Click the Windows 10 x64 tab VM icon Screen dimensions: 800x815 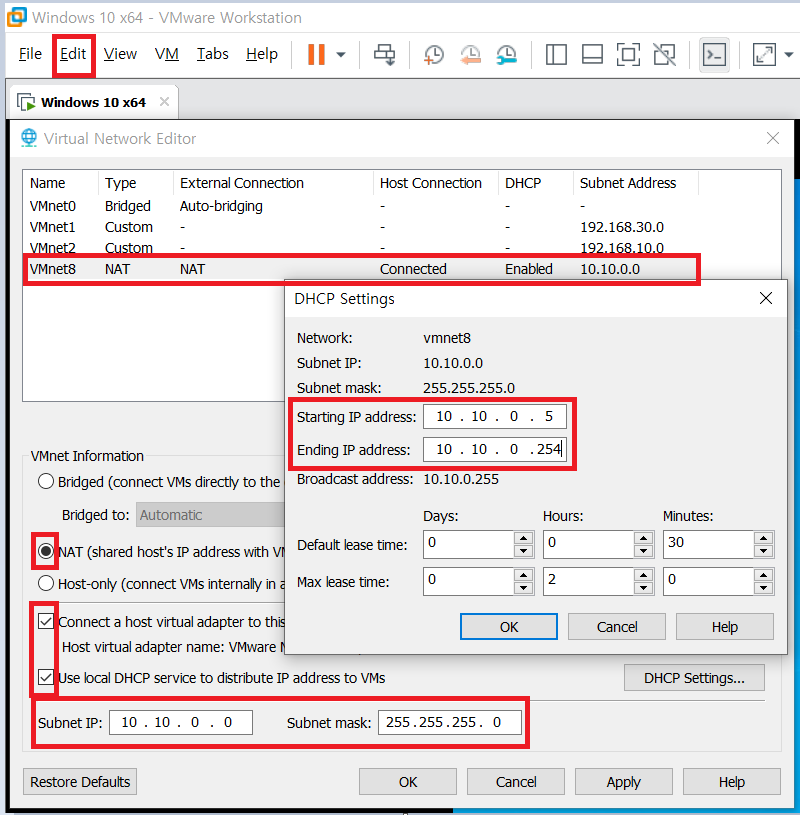click(26, 102)
